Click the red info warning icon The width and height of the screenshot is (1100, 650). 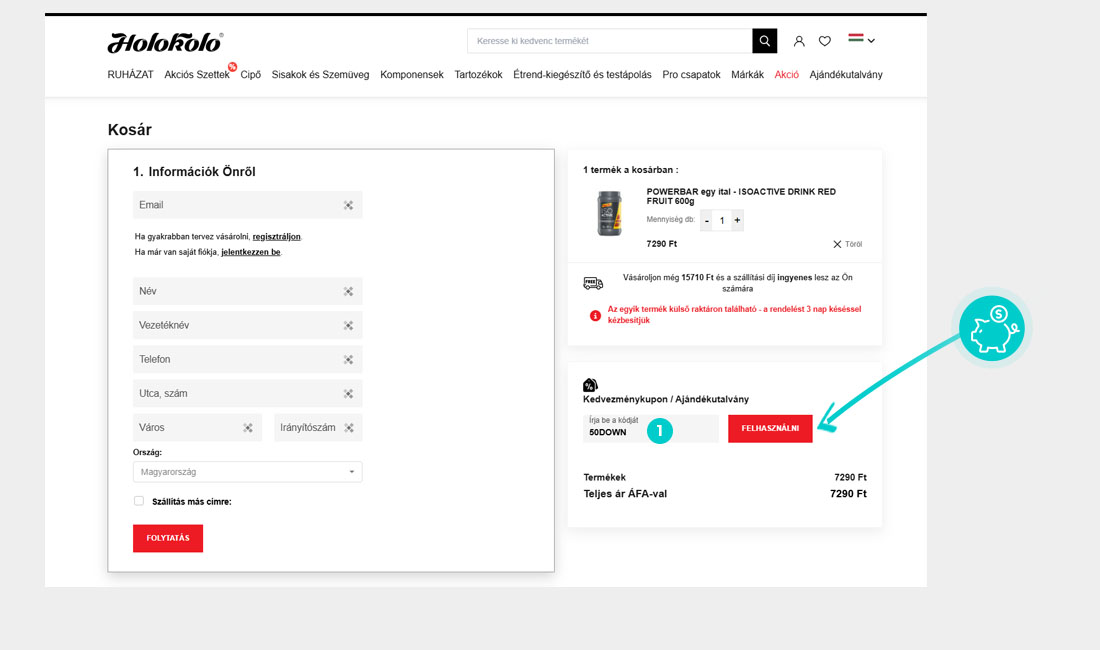click(x=595, y=315)
